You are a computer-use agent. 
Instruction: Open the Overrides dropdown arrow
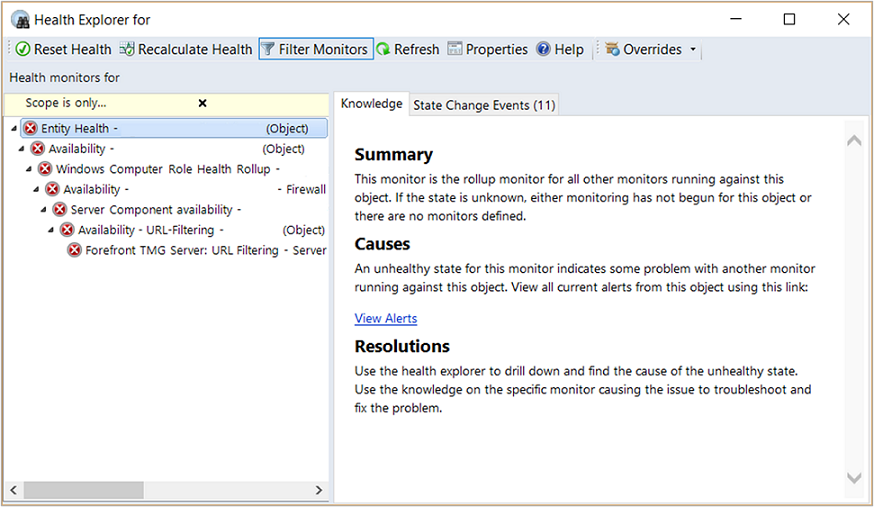click(693, 49)
